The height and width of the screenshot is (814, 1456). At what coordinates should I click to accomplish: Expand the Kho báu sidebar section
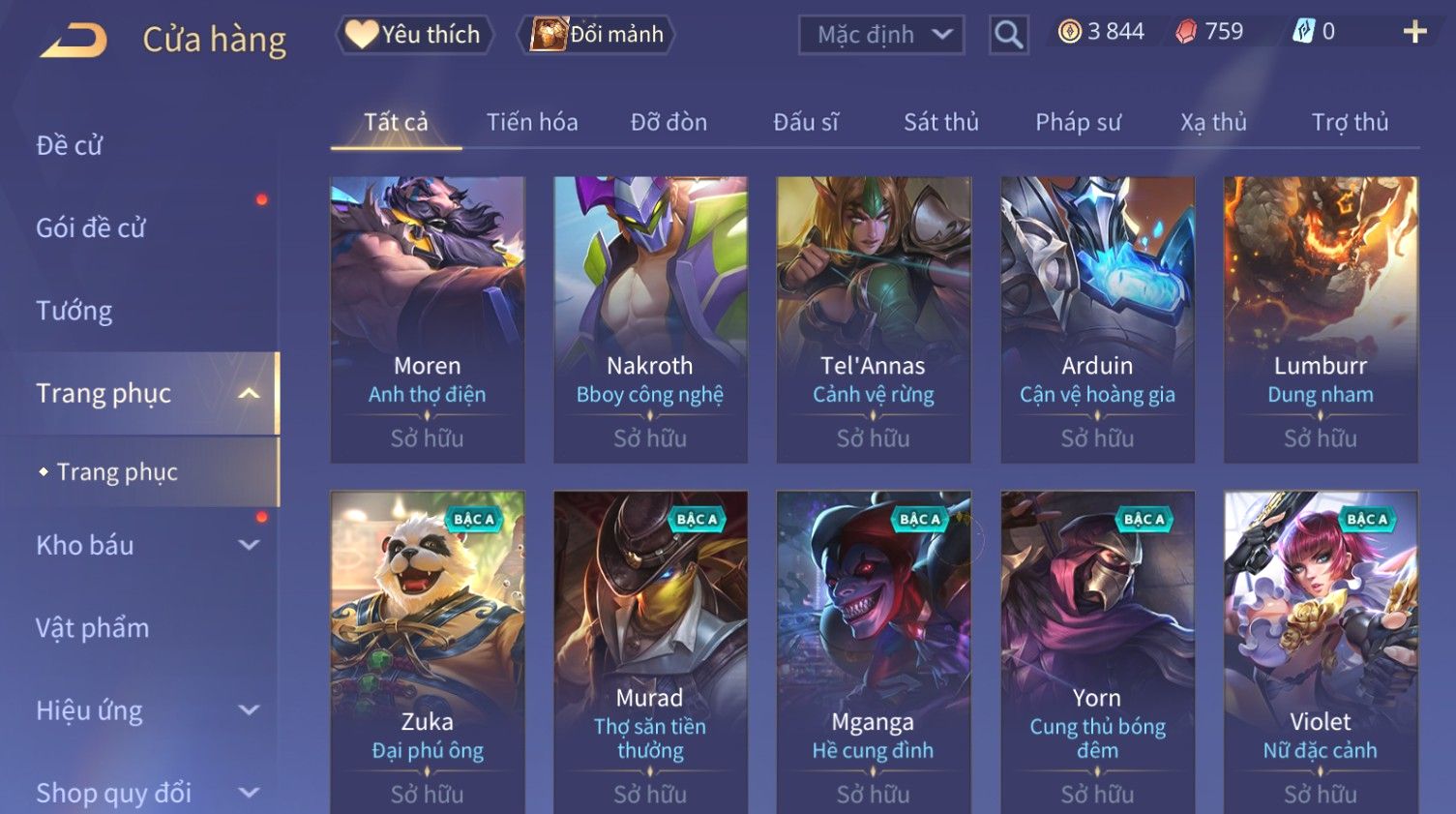pyautogui.click(x=249, y=545)
